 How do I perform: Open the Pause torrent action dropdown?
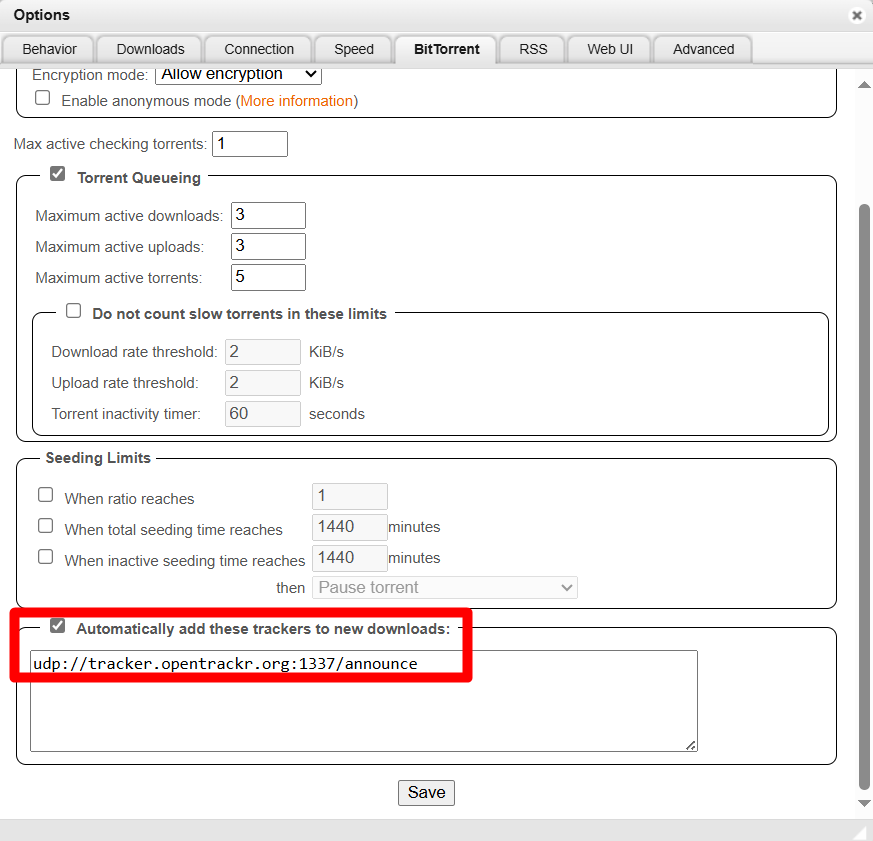(x=445, y=588)
